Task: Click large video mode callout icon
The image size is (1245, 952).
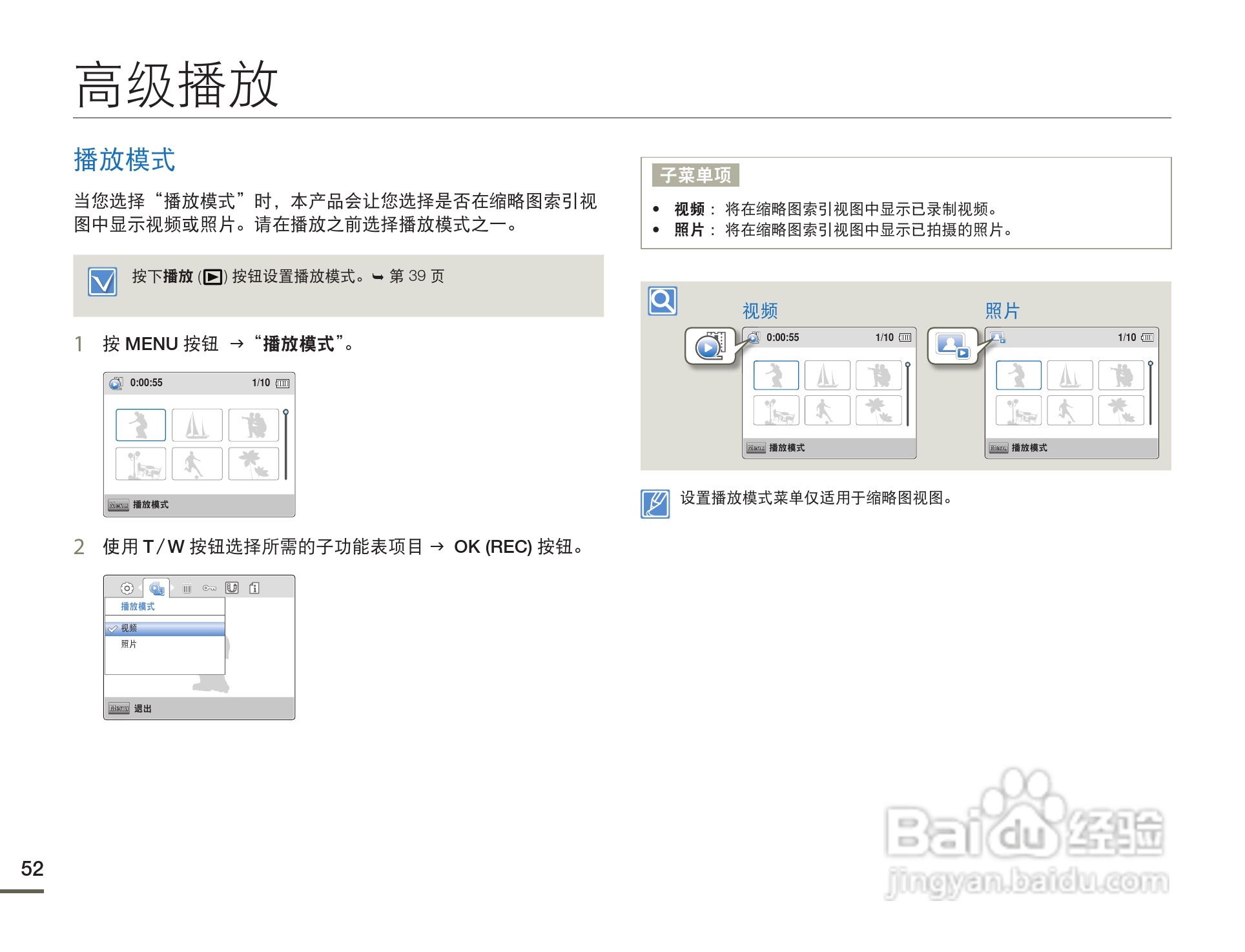Action: pos(711,347)
